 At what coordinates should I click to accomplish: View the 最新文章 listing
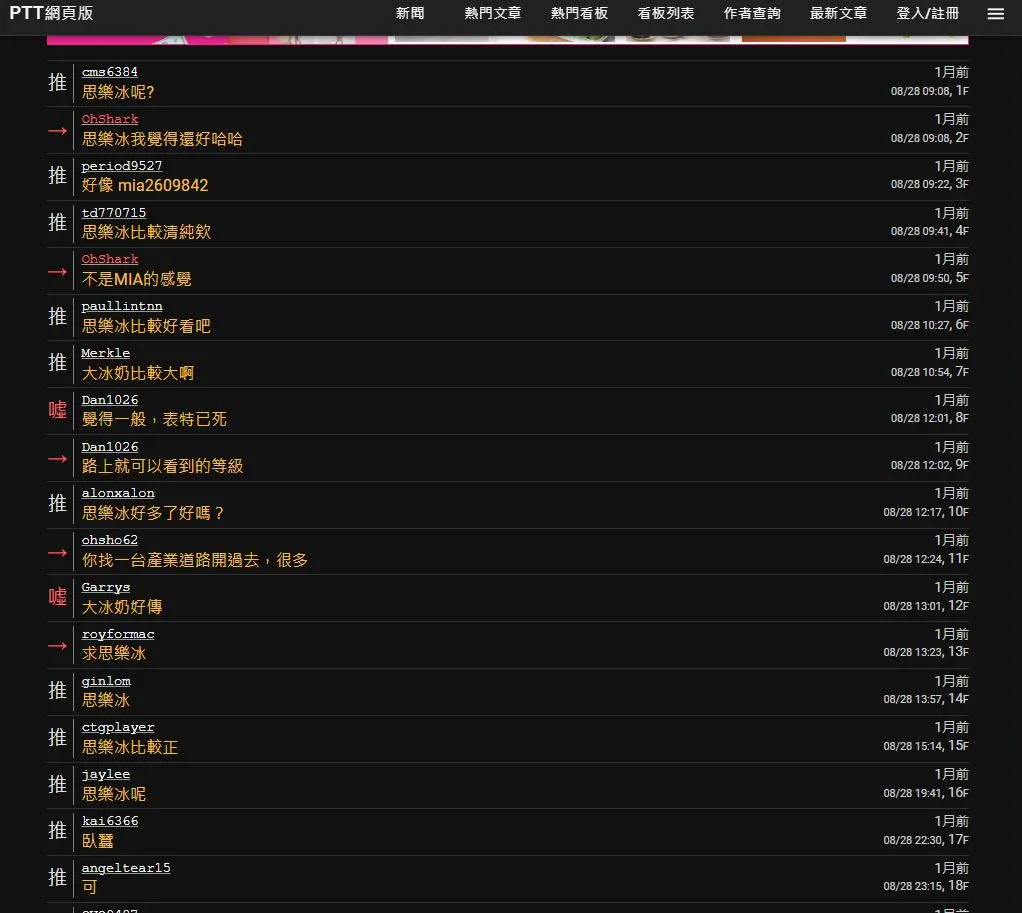coord(838,14)
